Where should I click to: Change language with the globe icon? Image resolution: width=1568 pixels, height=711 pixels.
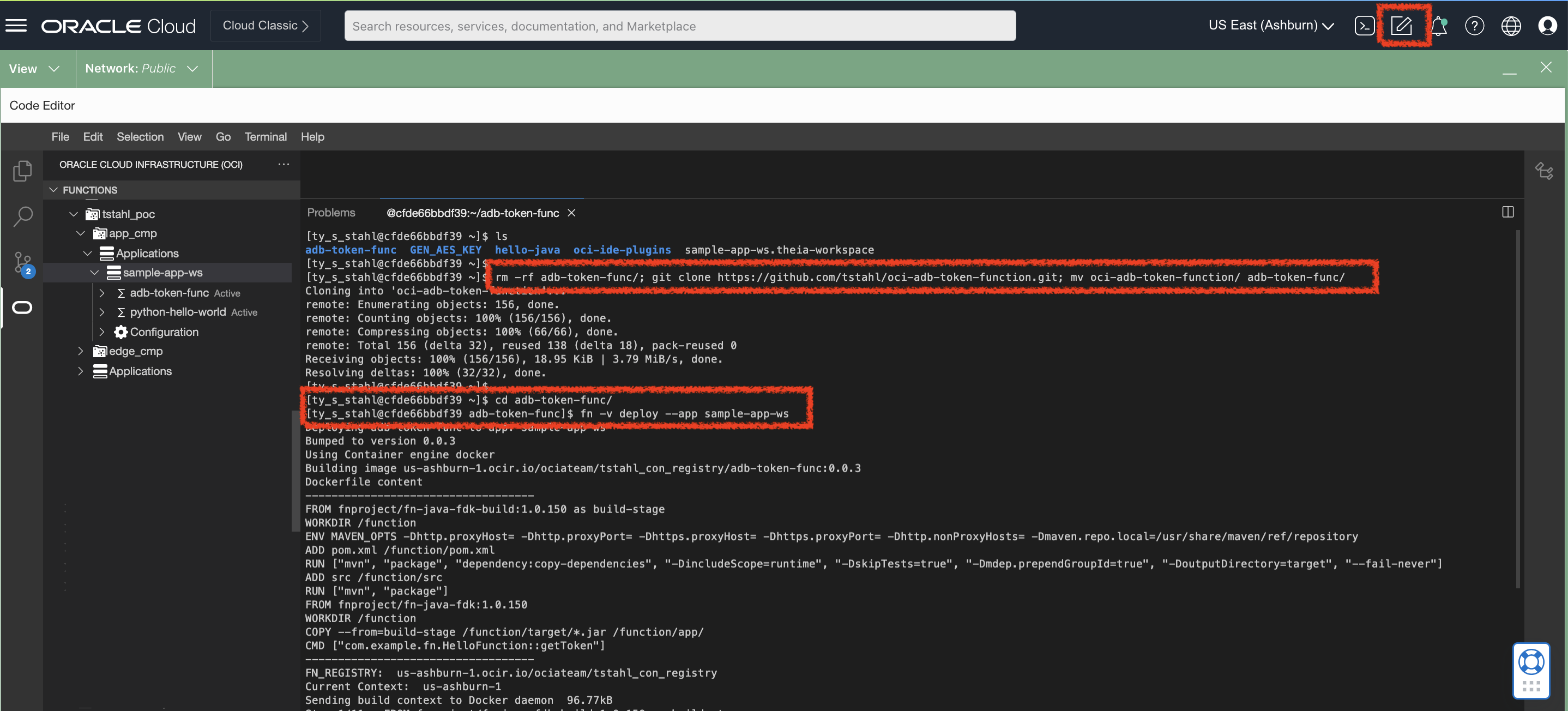[x=1511, y=25]
